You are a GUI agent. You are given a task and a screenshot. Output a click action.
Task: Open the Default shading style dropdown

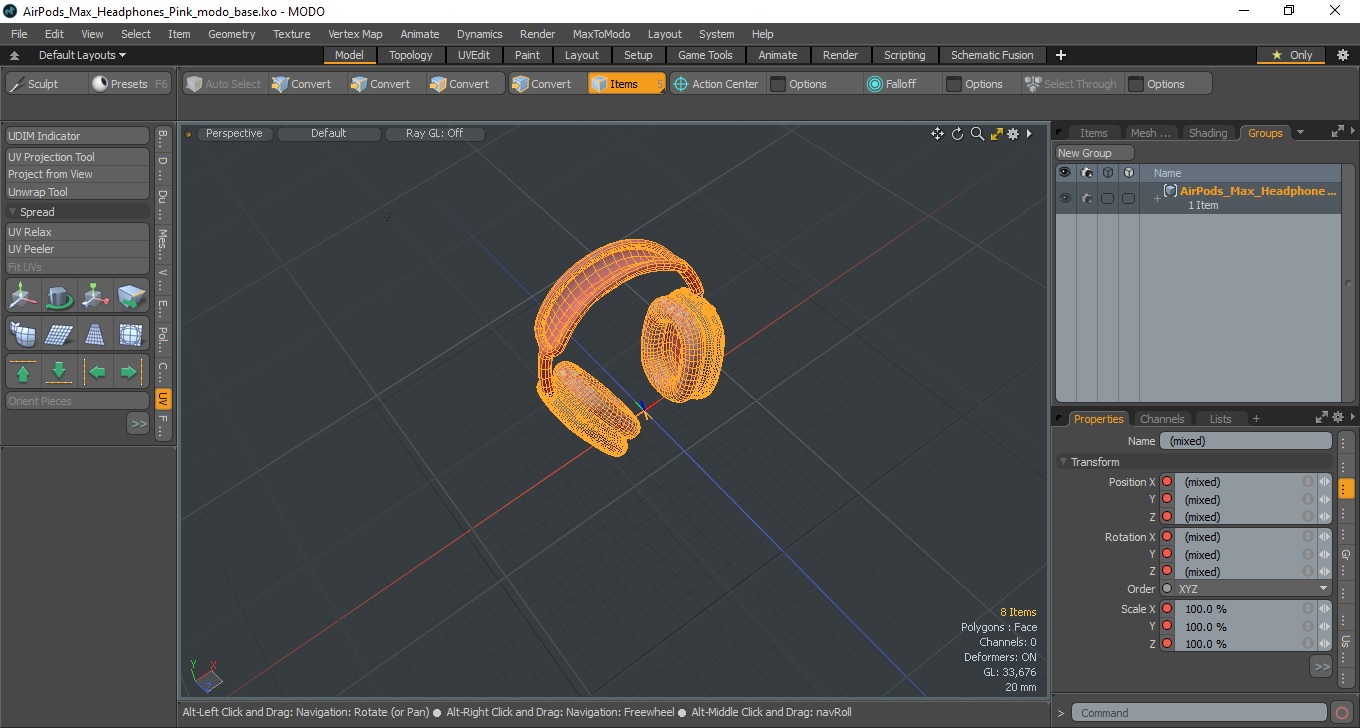(x=329, y=133)
